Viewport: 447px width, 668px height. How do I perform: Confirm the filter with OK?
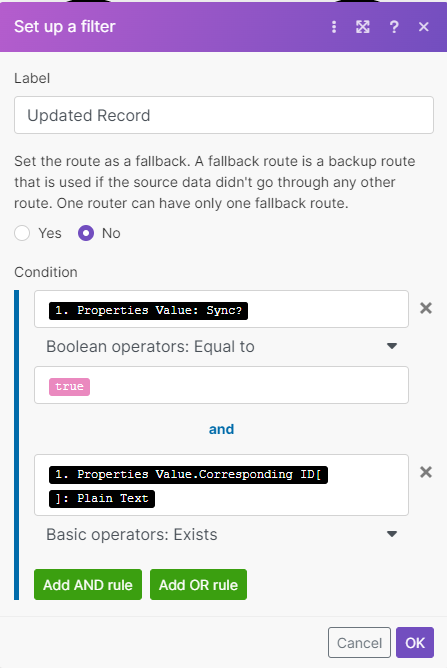tap(415, 642)
